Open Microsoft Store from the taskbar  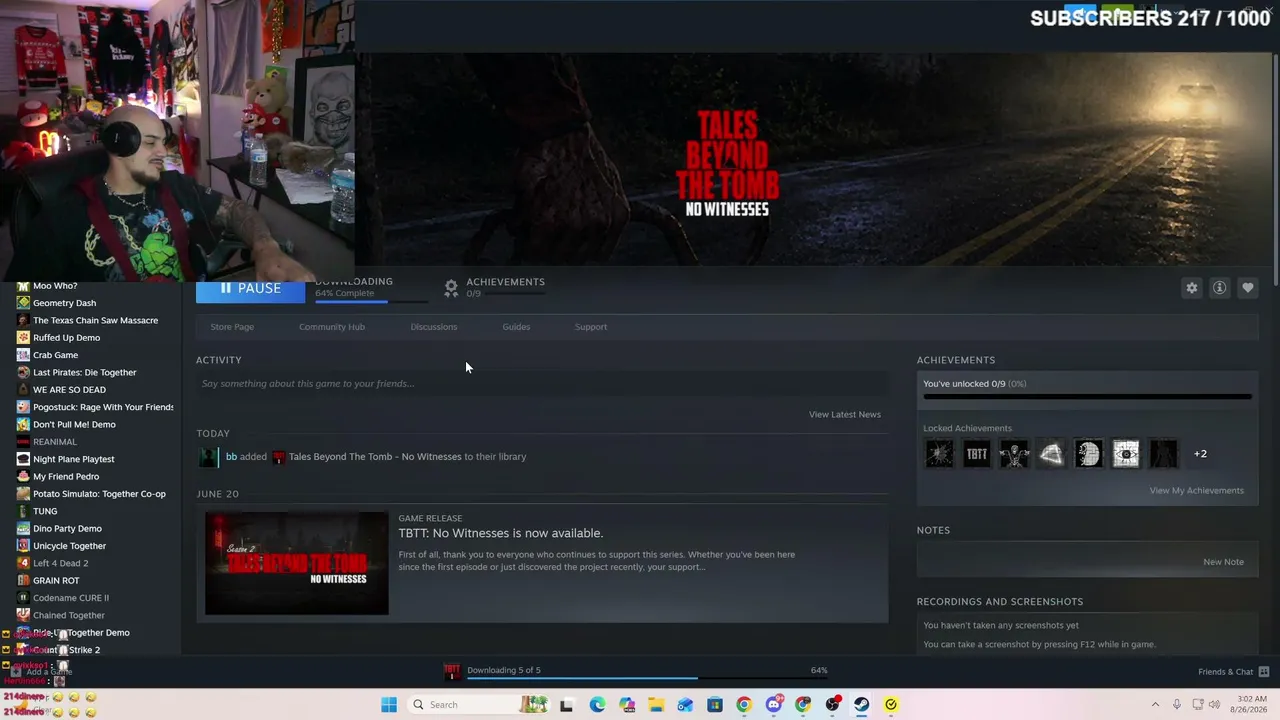[x=714, y=705]
